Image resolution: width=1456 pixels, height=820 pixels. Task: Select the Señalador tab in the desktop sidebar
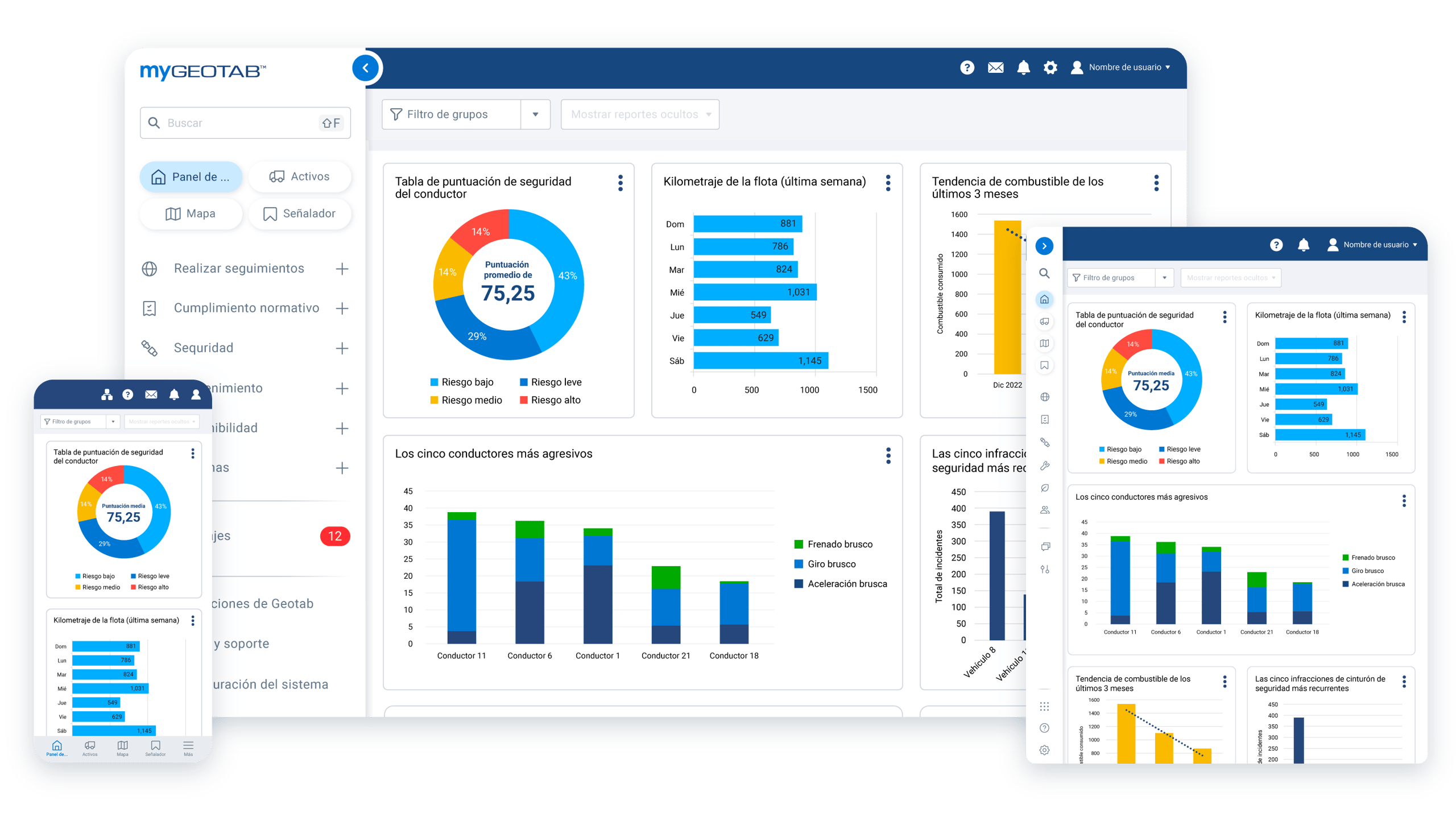pyautogui.click(x=299, y=214)
